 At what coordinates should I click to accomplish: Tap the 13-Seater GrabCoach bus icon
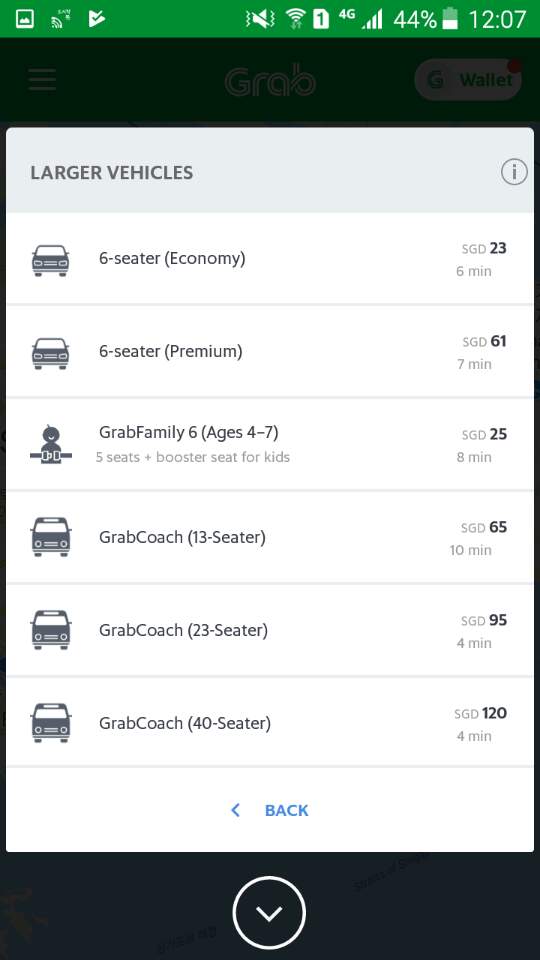(51, 537)
